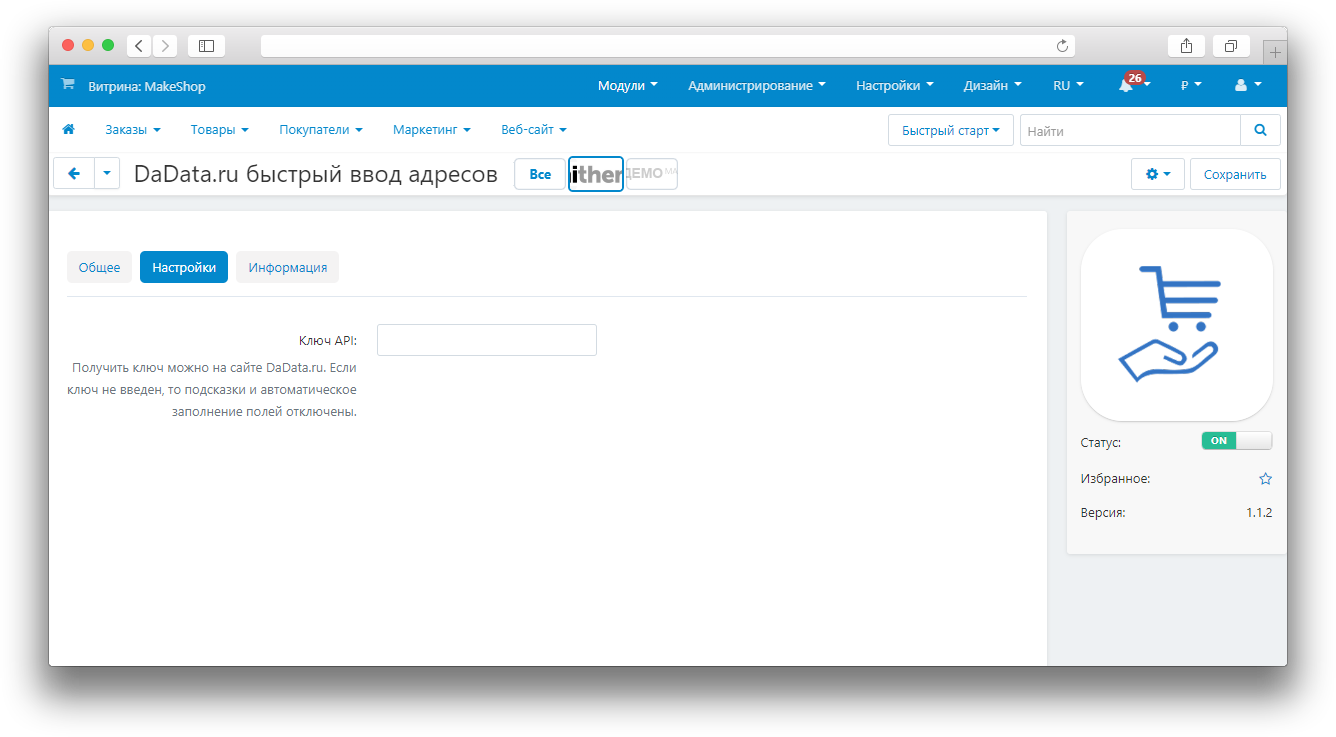Viewport: 1336px width, 737px height.
Task: Open the user account profile menu
Action: click(1247, 86)
